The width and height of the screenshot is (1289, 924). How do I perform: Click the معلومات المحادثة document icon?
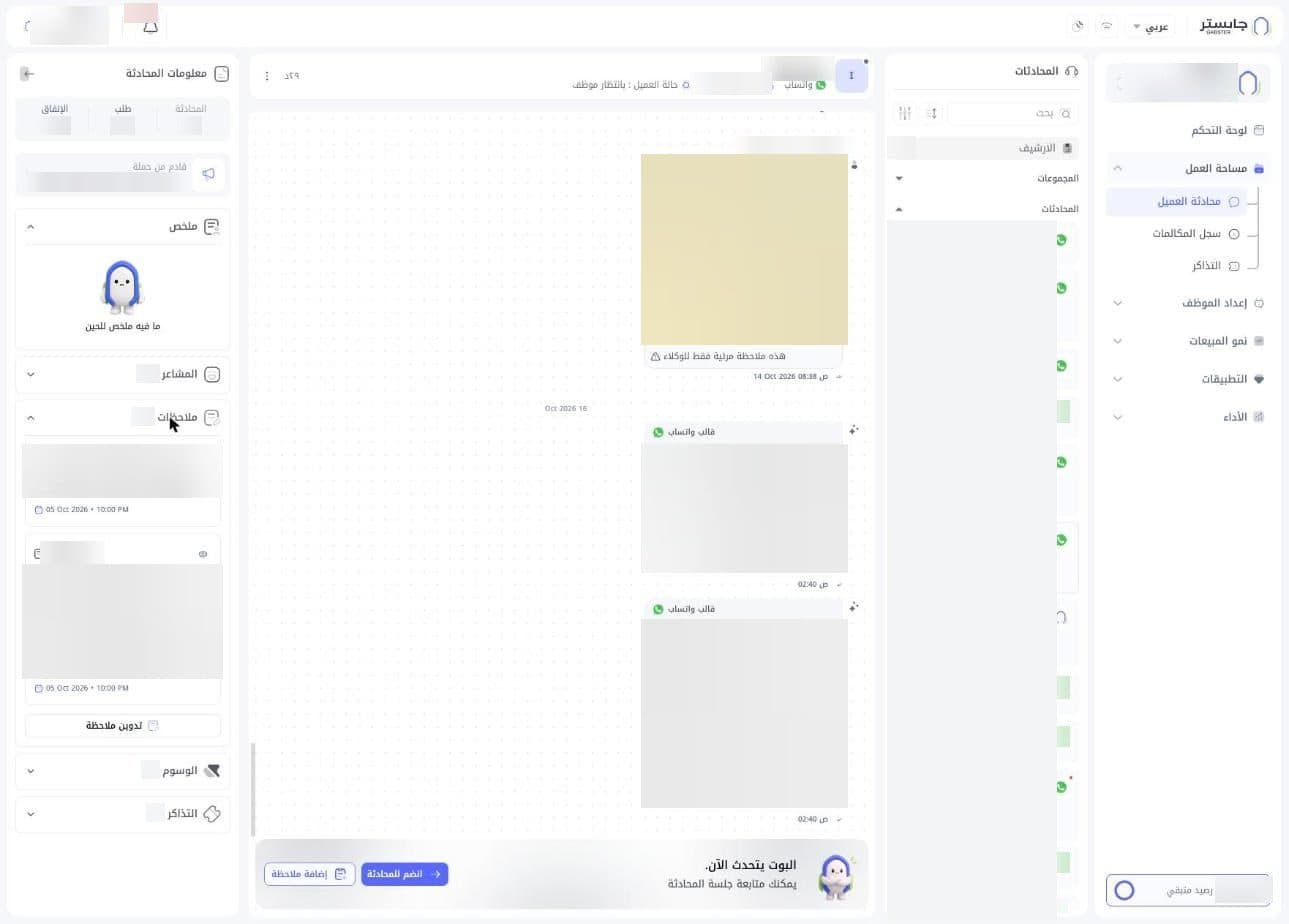click(222, 74)
